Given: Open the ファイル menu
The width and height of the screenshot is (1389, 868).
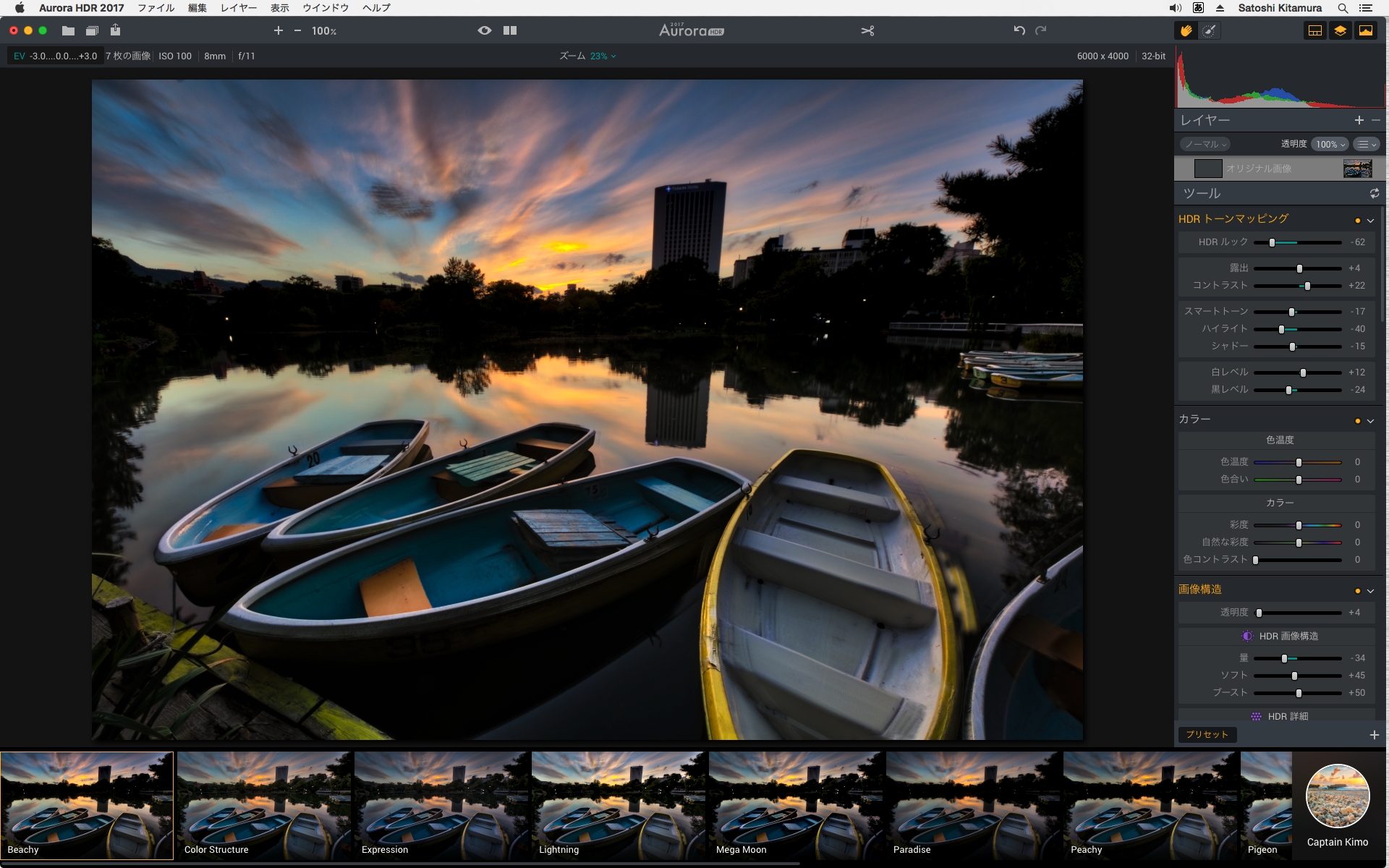Looking at the screenshot, I should click(x=156, y=8).
